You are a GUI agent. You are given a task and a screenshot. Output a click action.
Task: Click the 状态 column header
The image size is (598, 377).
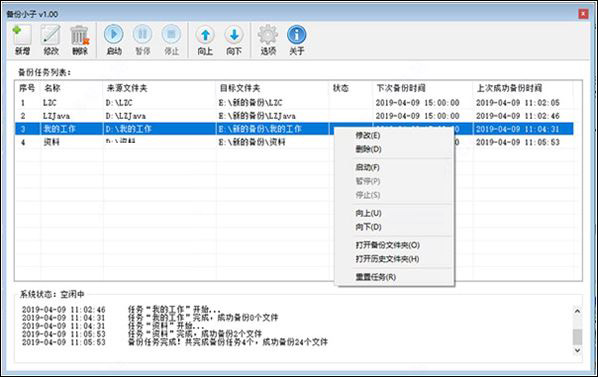click(350, 88)
